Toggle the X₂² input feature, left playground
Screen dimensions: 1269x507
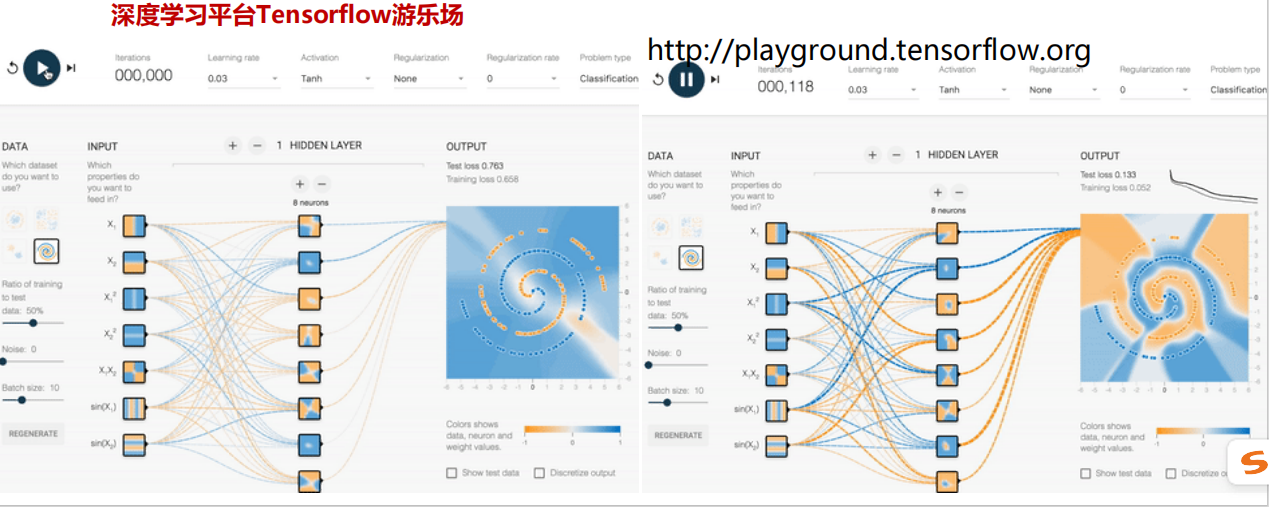(x=135, y=334)
